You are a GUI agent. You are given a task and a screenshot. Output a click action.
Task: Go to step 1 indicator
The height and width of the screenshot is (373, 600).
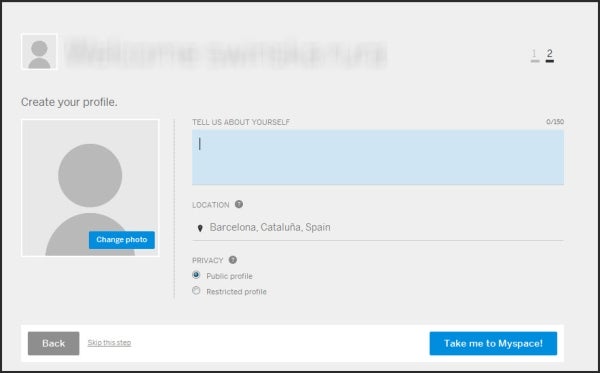click(x=535, y=55)
